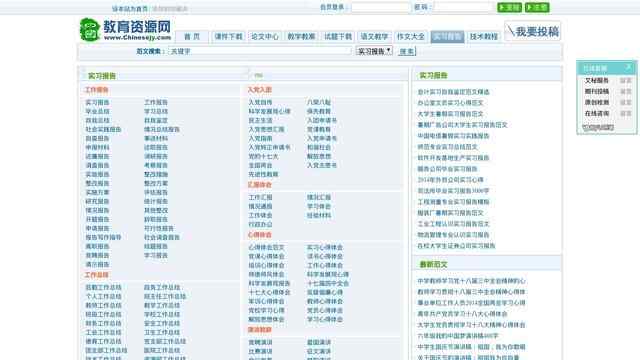
Task: Click the orange 演讲致辞 category heading
Action: coord(260,329)
